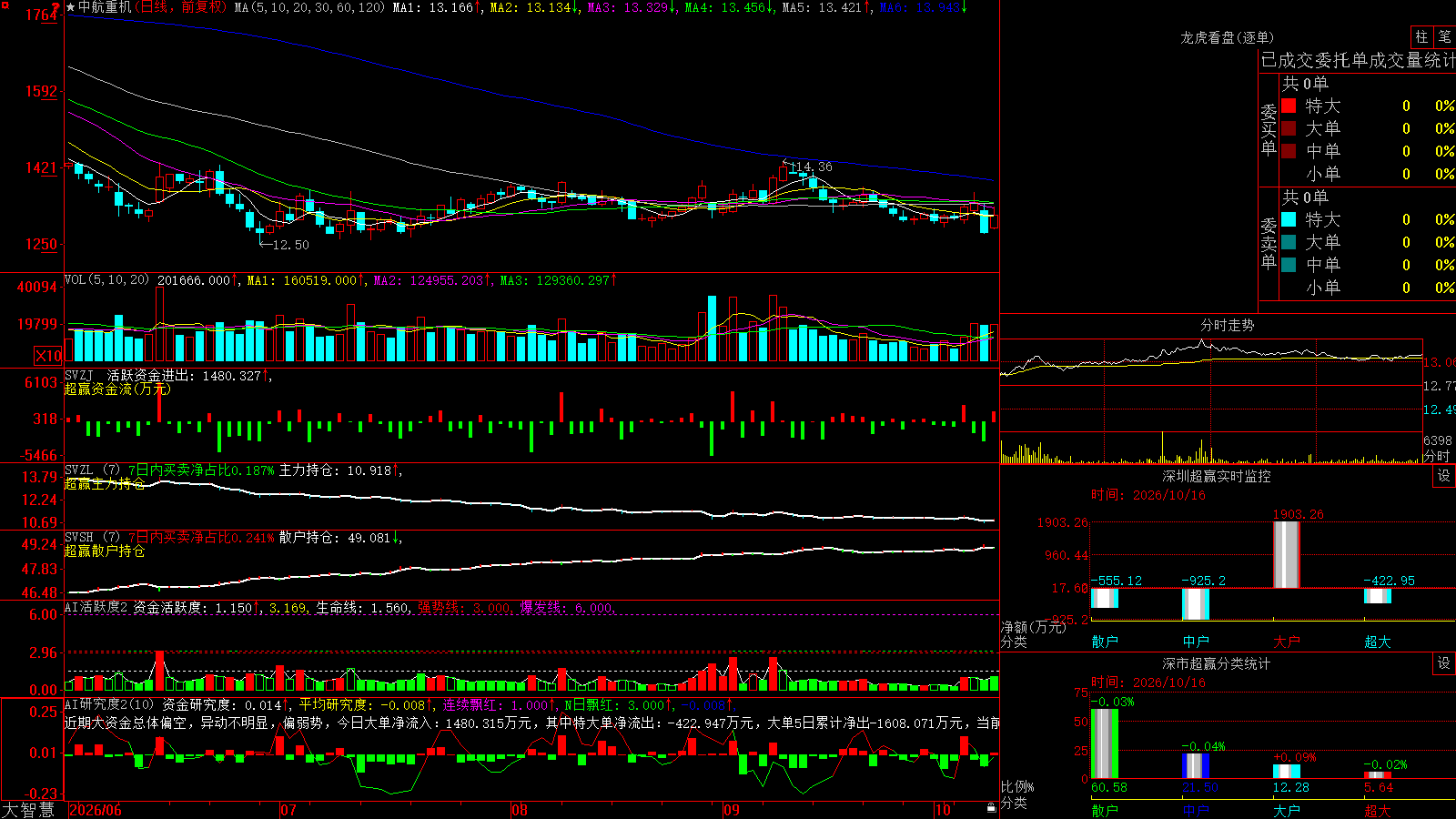The width and height of the screenshot is (1456, 819).
Task: Click the star icon before 中航重机
Action: click(71, 7)
